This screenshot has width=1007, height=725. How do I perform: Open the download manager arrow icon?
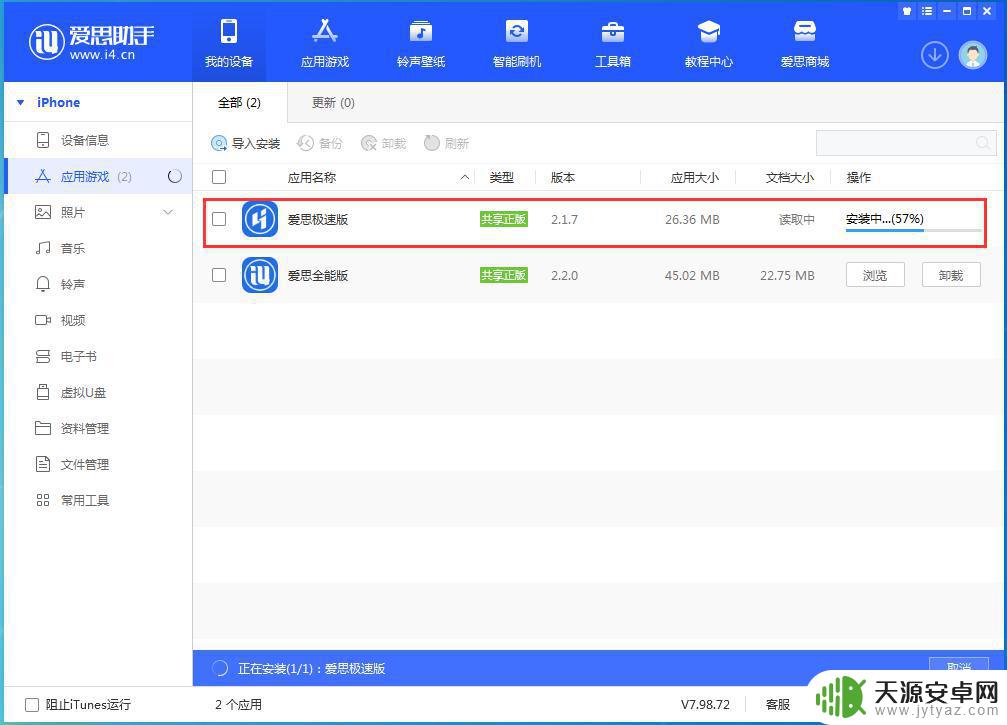pos(934,55)
